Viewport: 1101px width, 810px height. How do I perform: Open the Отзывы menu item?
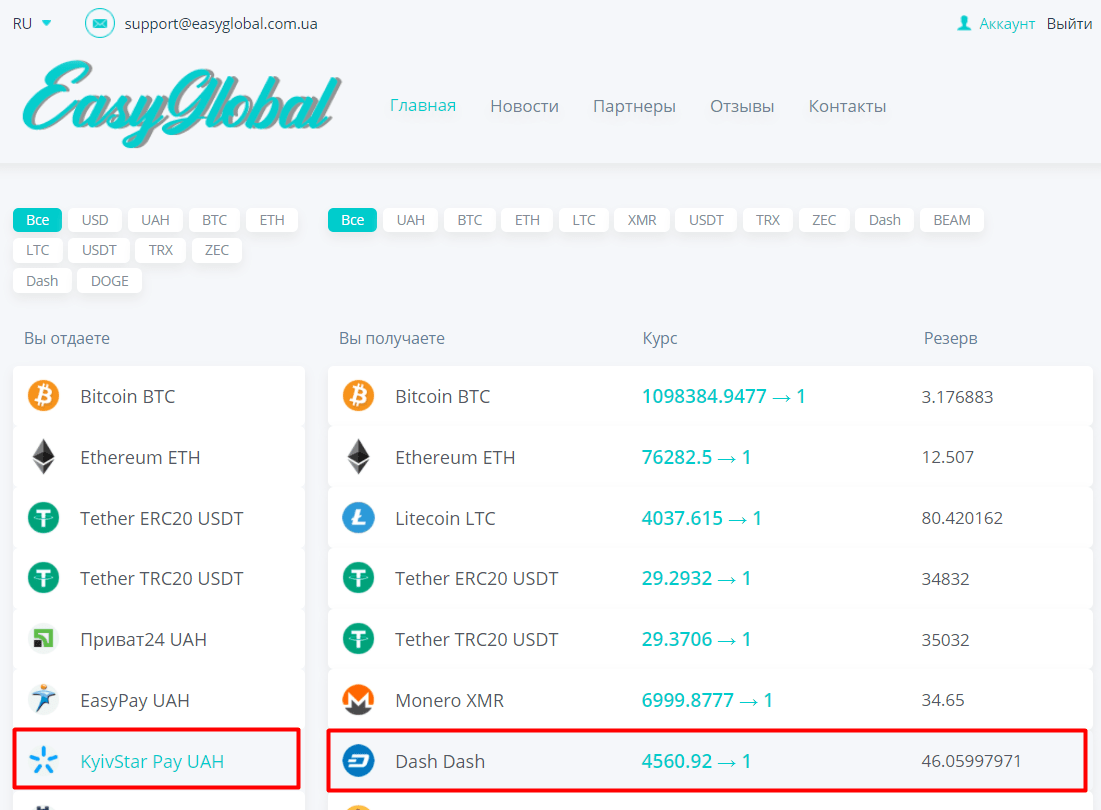point(742,106)
